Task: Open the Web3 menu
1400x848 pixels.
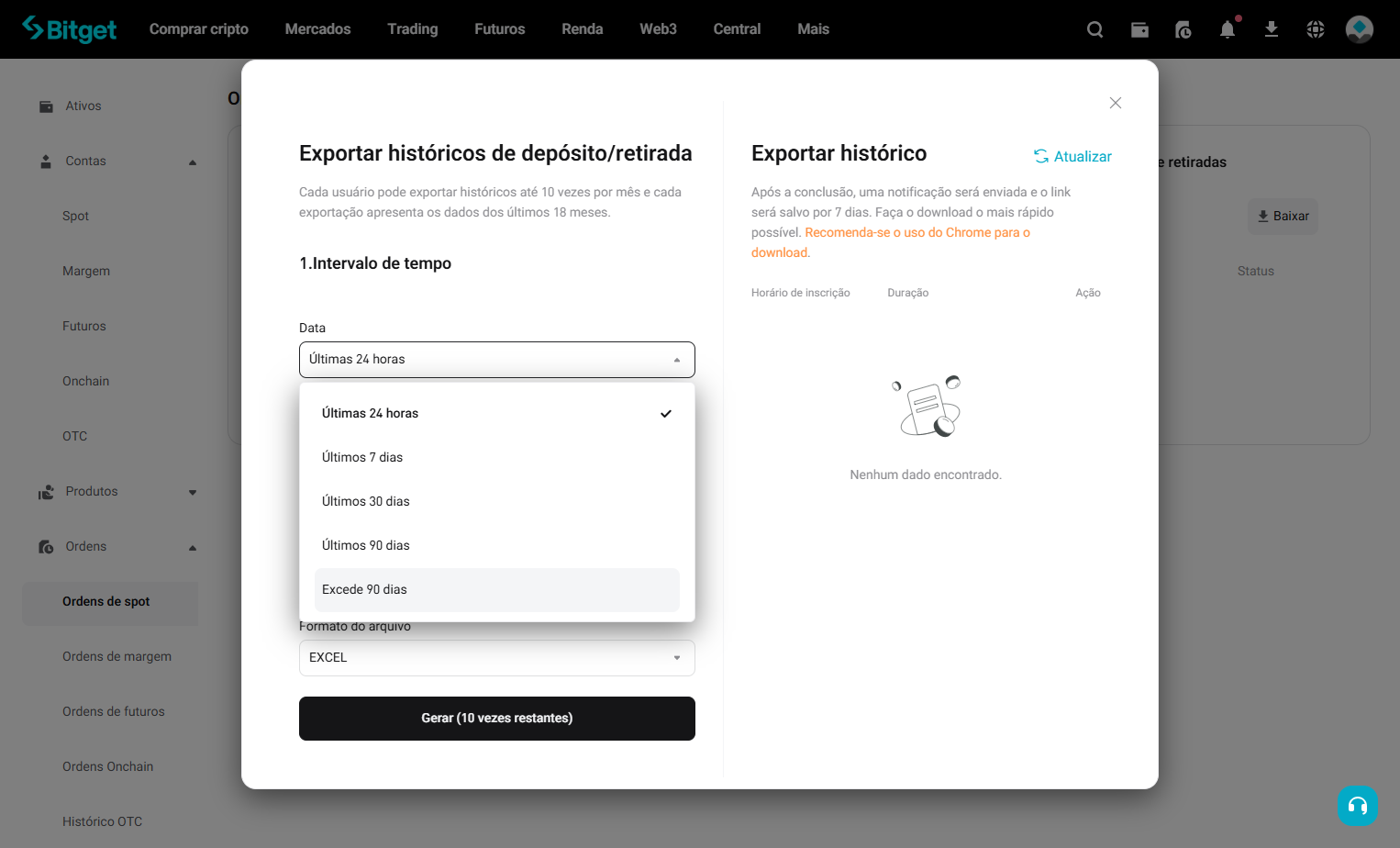Action: (x=659, y=29)
